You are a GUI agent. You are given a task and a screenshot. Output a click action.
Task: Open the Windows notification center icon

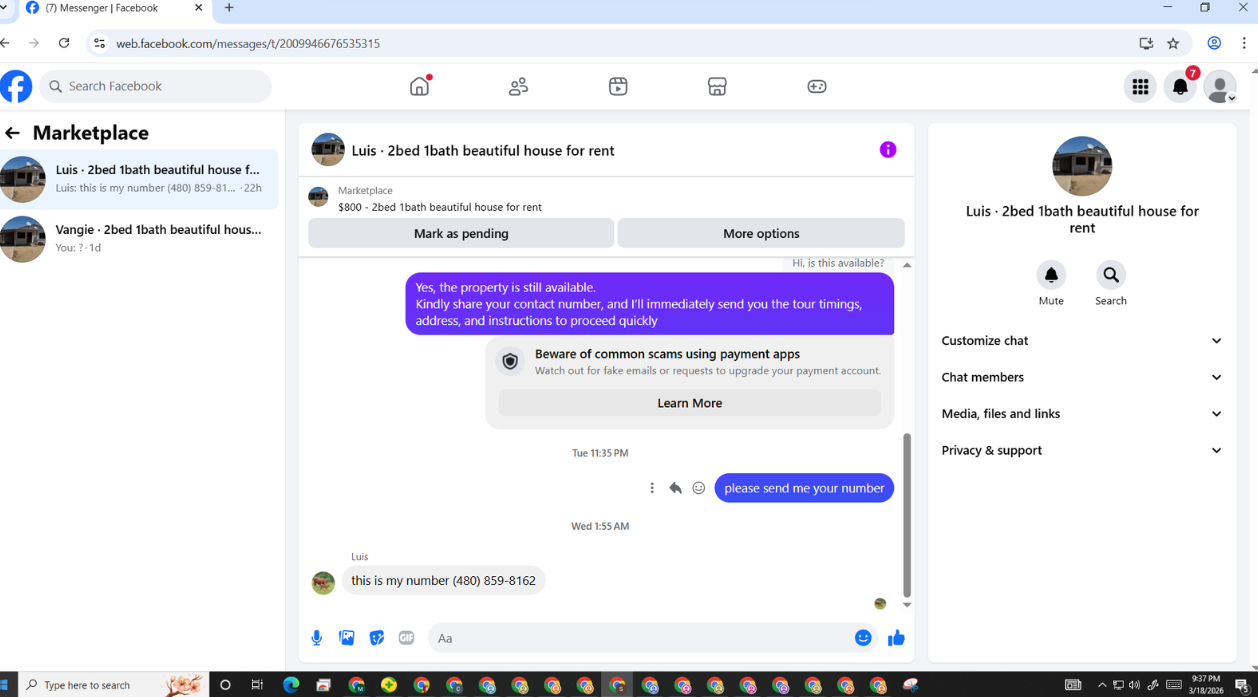1241,685
